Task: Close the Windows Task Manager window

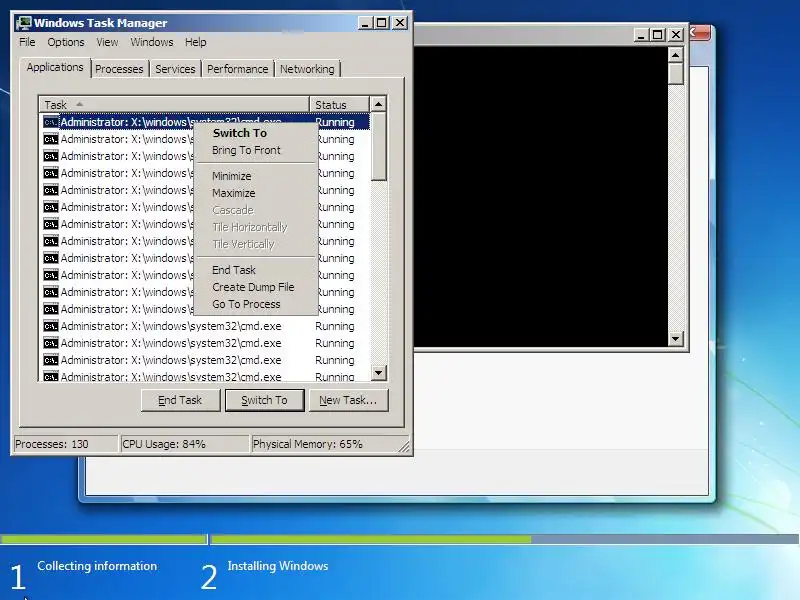Action: click(x=400, y=23)
